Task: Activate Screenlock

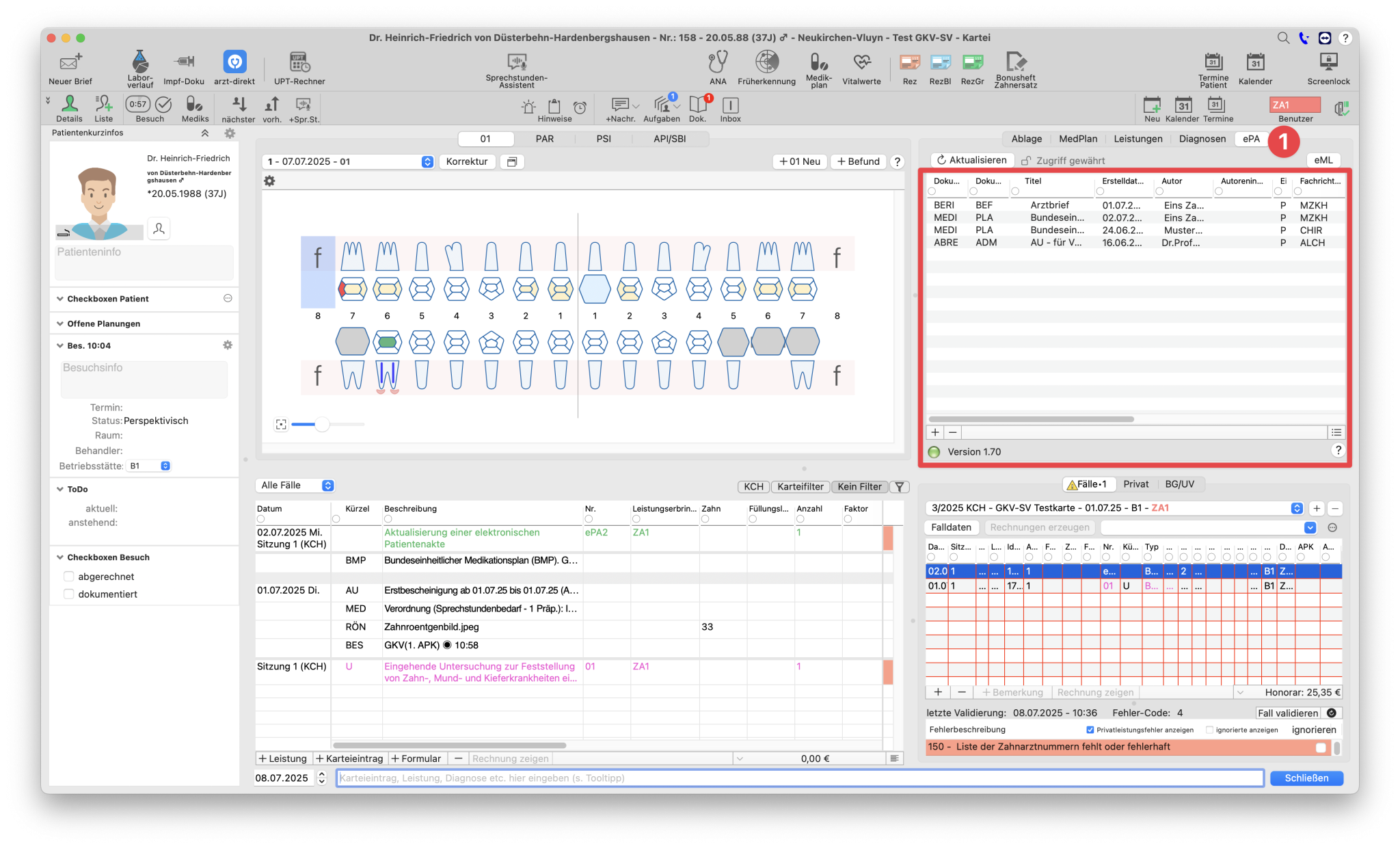Action: [x=1328, y=68]
